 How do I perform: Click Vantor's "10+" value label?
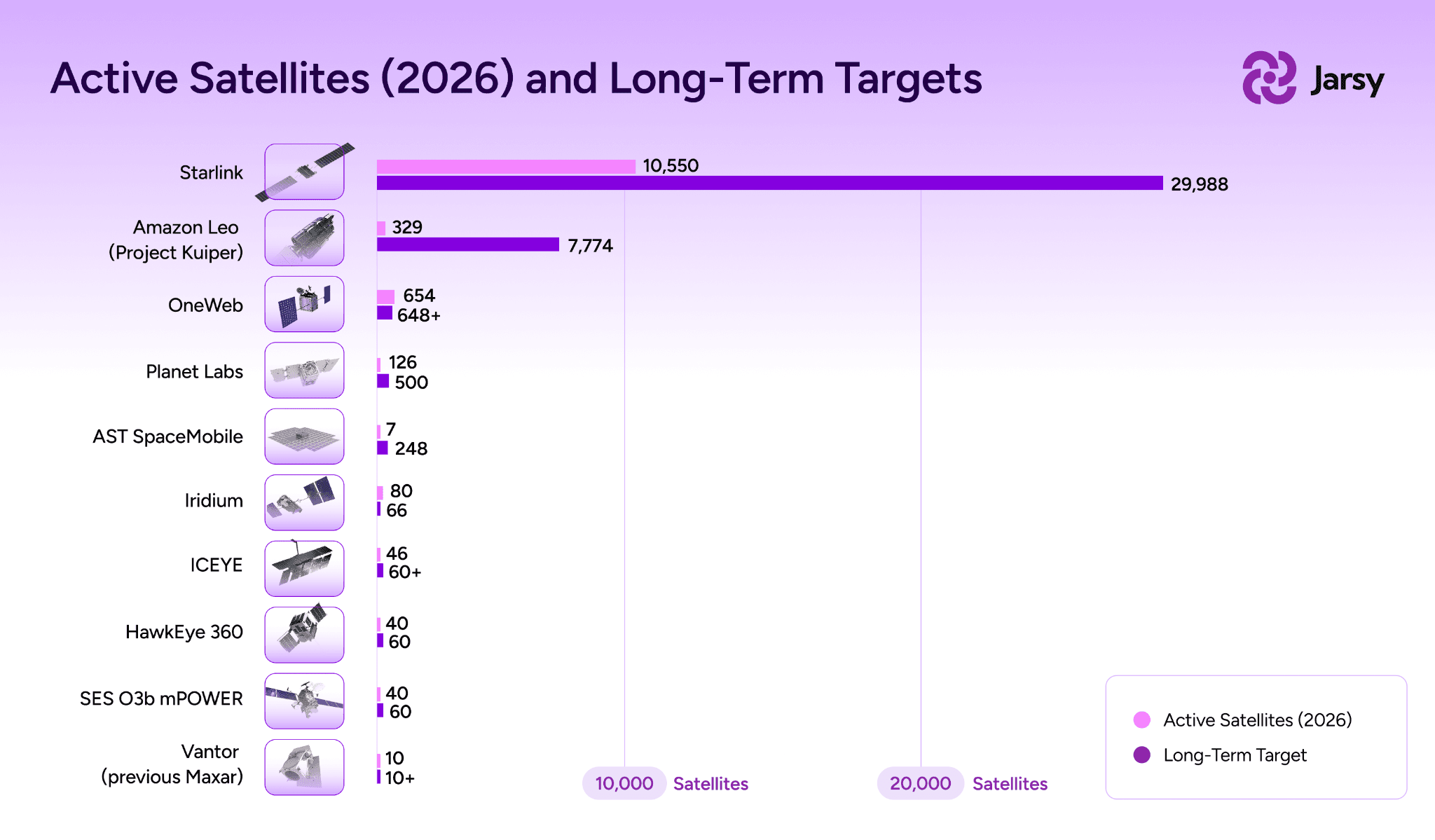[400, 778]
